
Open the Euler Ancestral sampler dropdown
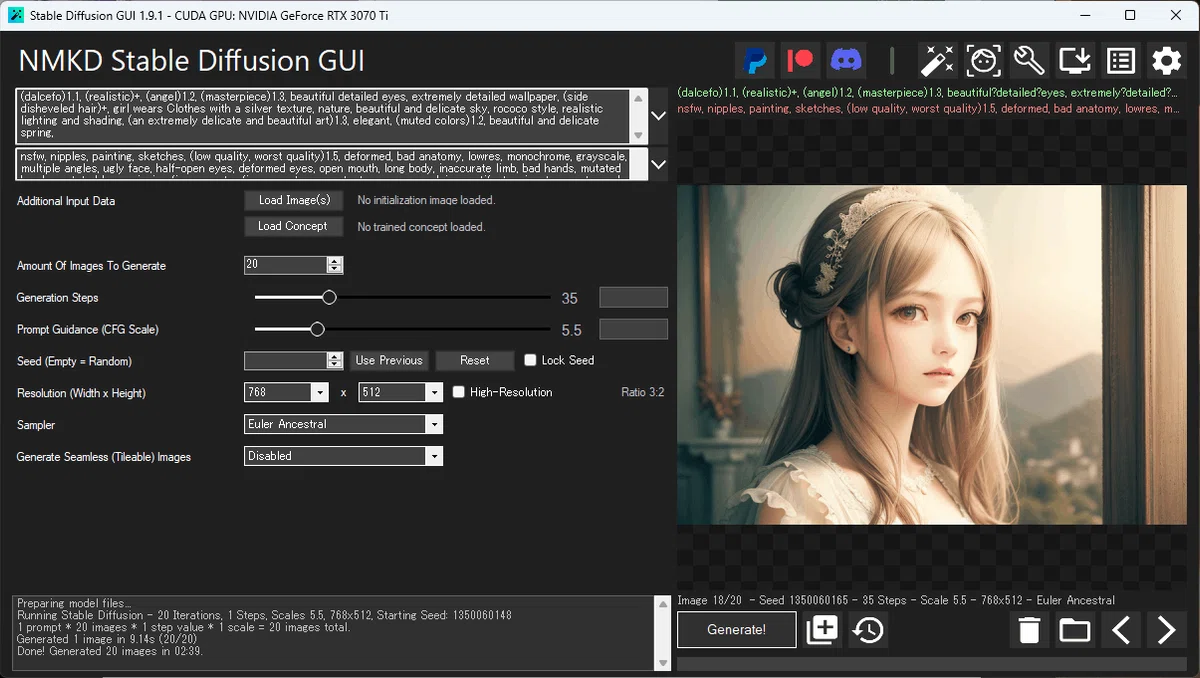coord(434,424)
